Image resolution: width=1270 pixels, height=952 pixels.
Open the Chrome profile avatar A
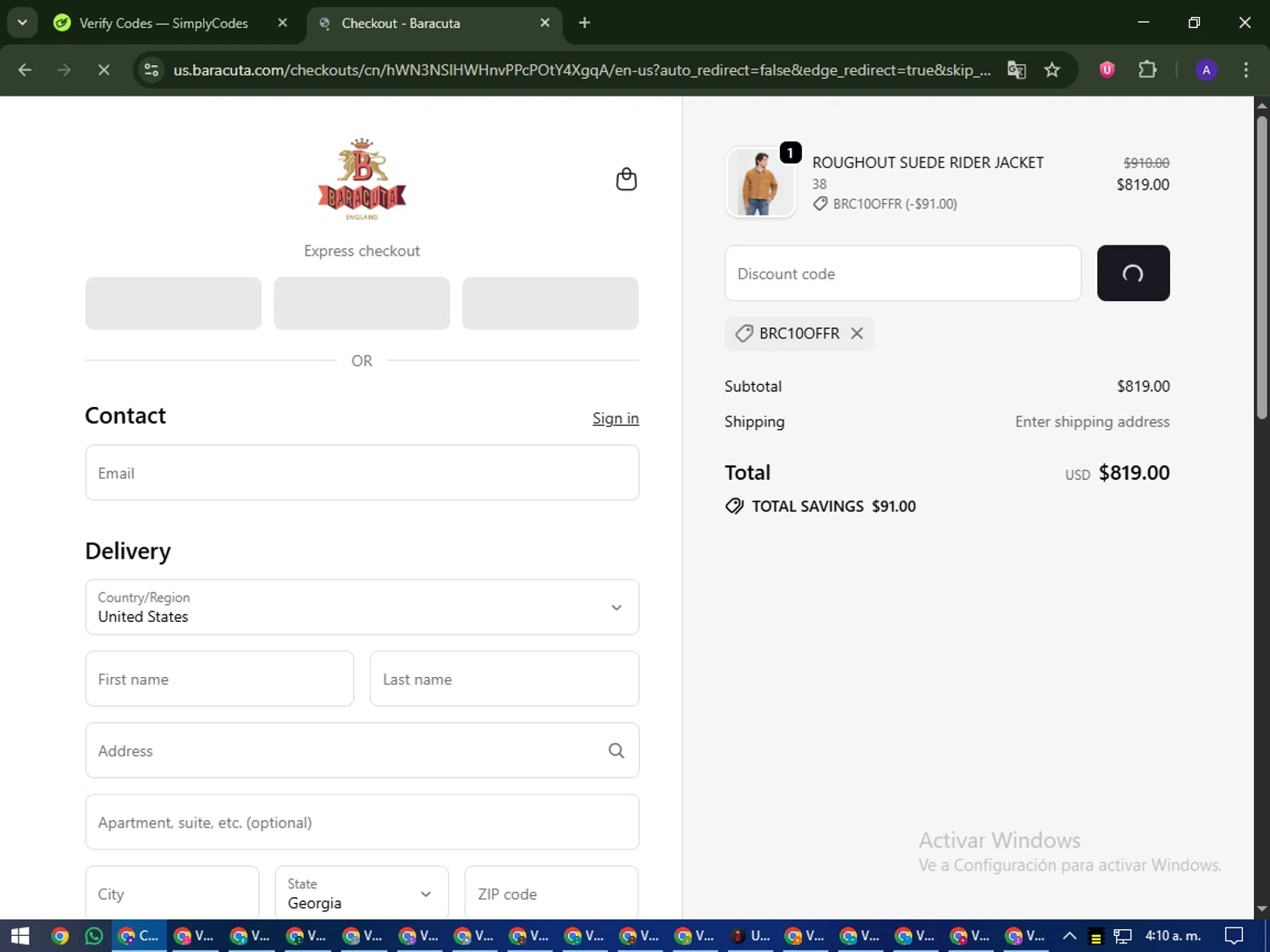pyautogui.click(x=1206, y=70)
